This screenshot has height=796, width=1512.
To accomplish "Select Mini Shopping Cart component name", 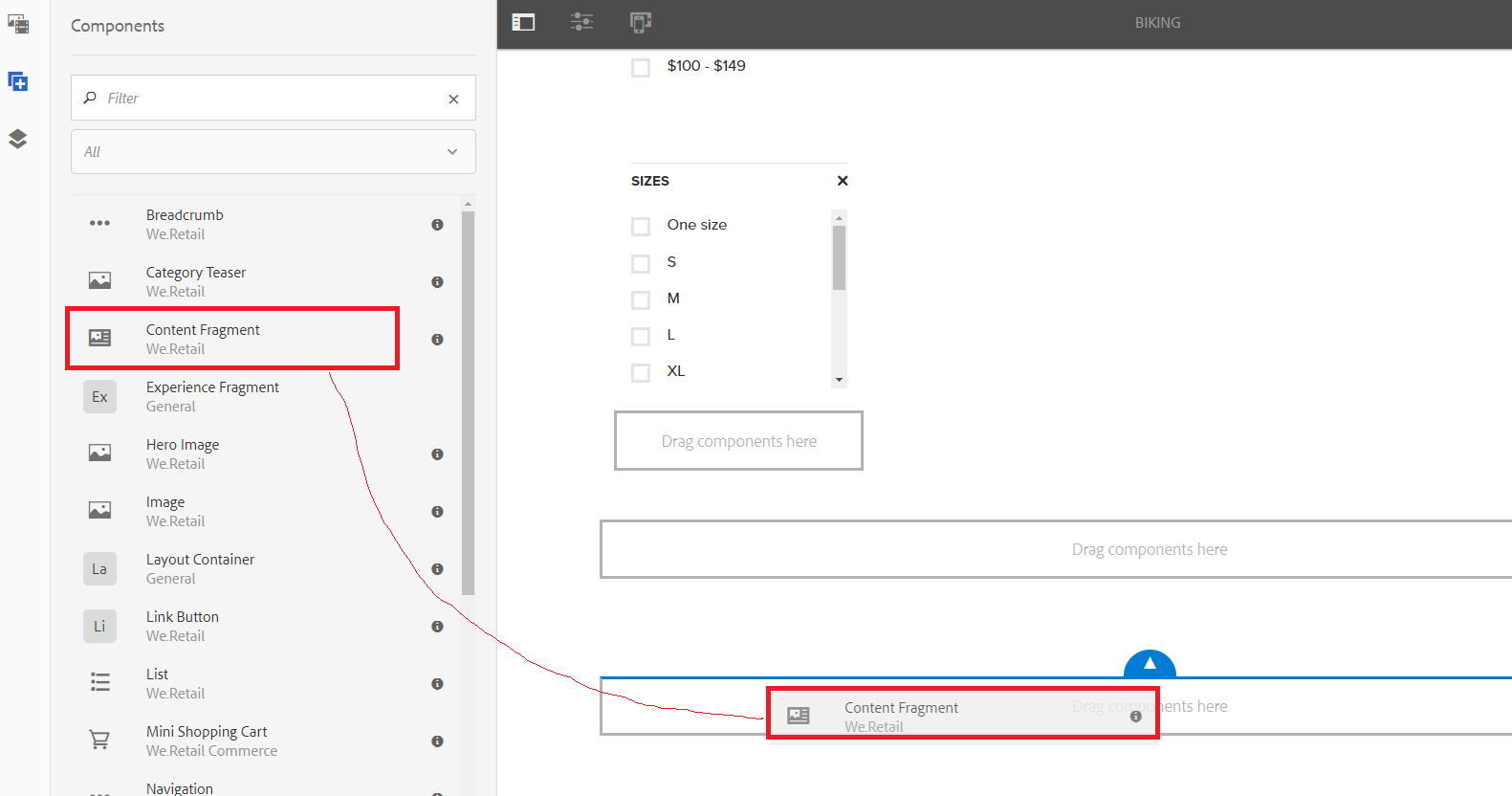I will point(207,732).
